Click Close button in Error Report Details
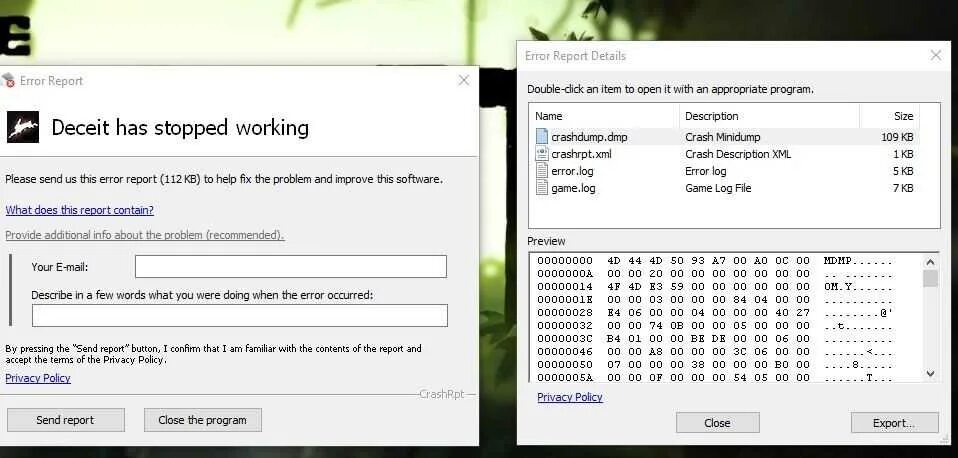Image resolution: width=958 pixels, height=458 pixels. click(x=717, y=423)
